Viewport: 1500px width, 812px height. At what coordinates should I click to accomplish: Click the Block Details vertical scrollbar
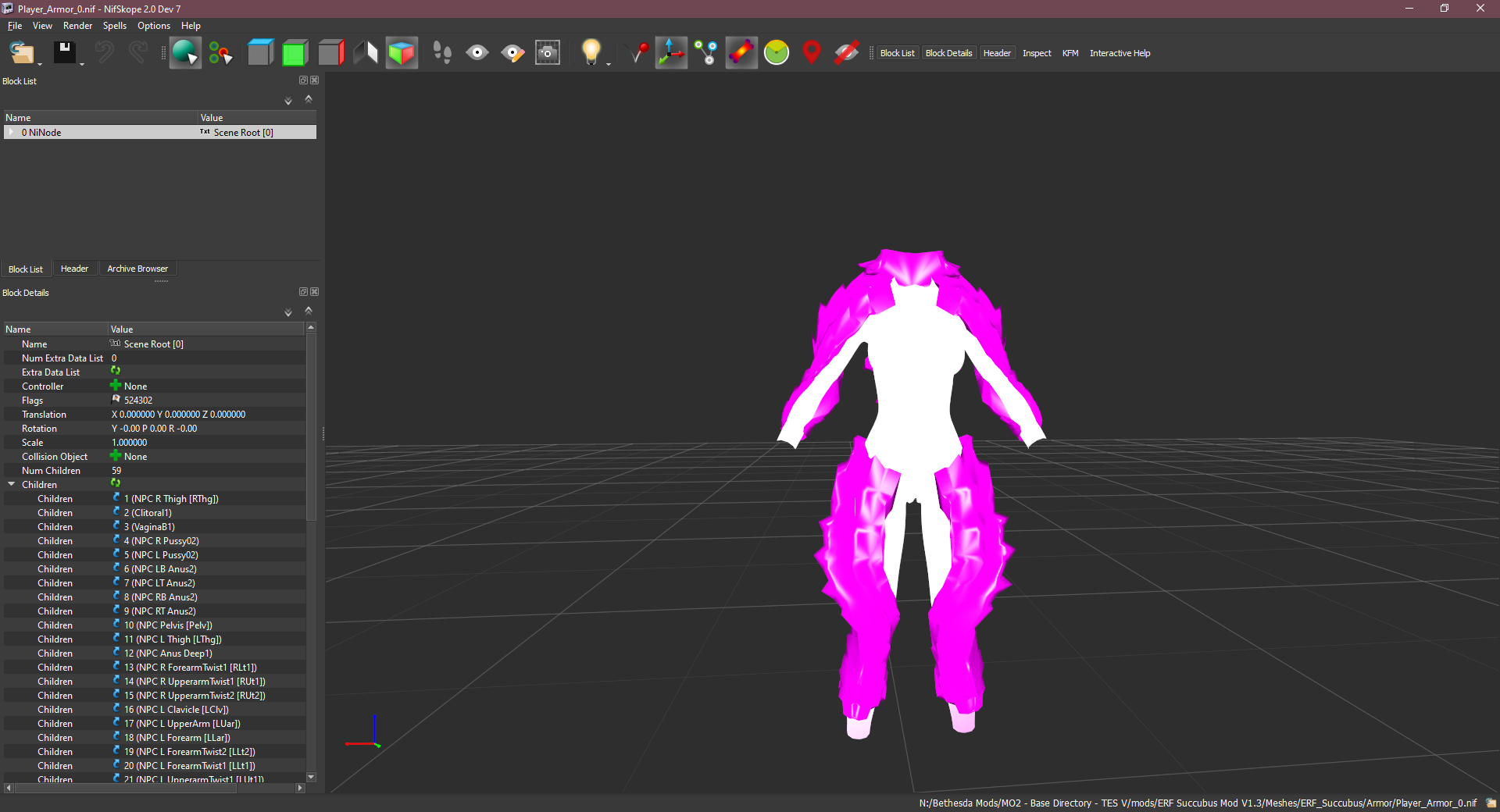[x=311, y=552]
